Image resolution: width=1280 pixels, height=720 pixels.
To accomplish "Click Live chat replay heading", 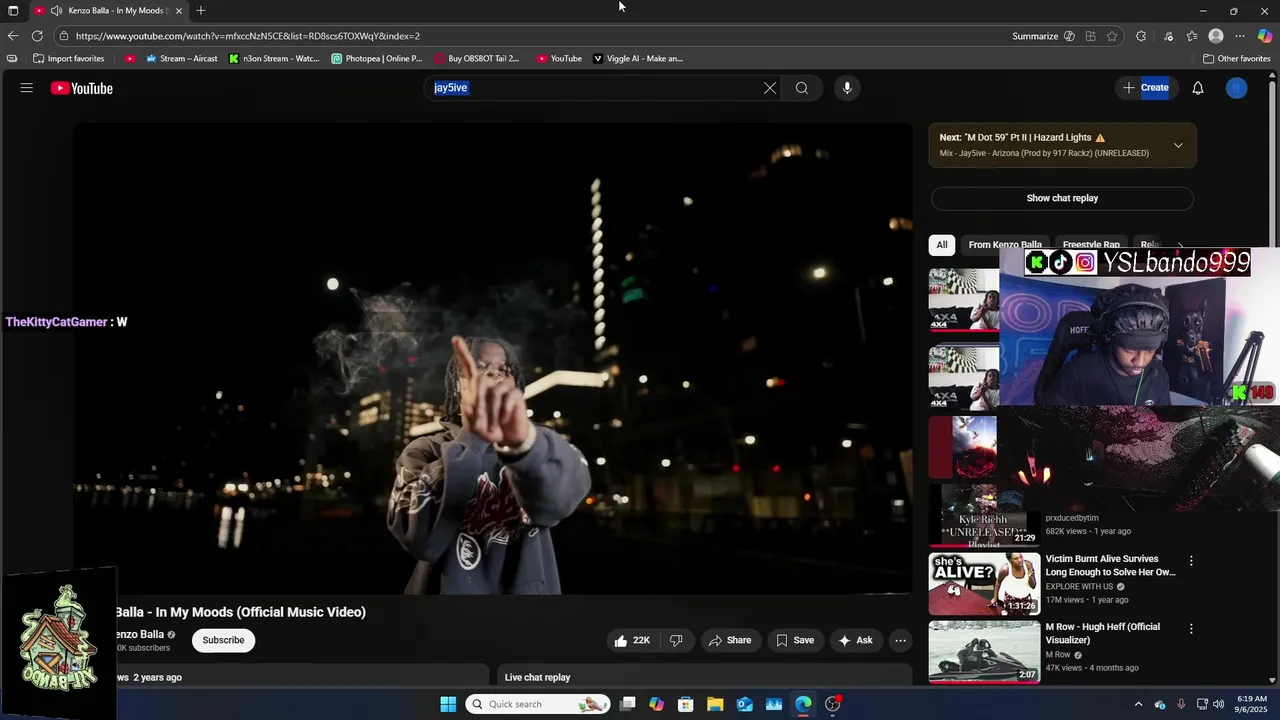I will click(x=537, y=677).
